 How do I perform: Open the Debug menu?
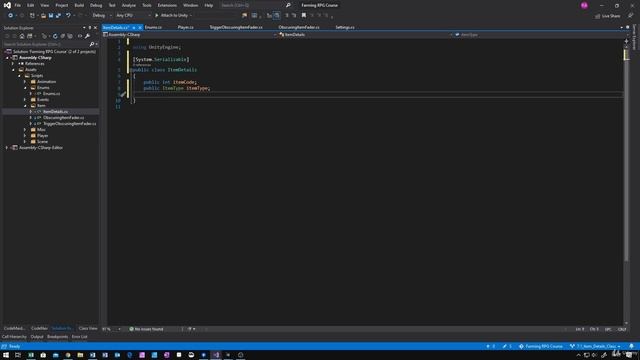coord(96,5)
